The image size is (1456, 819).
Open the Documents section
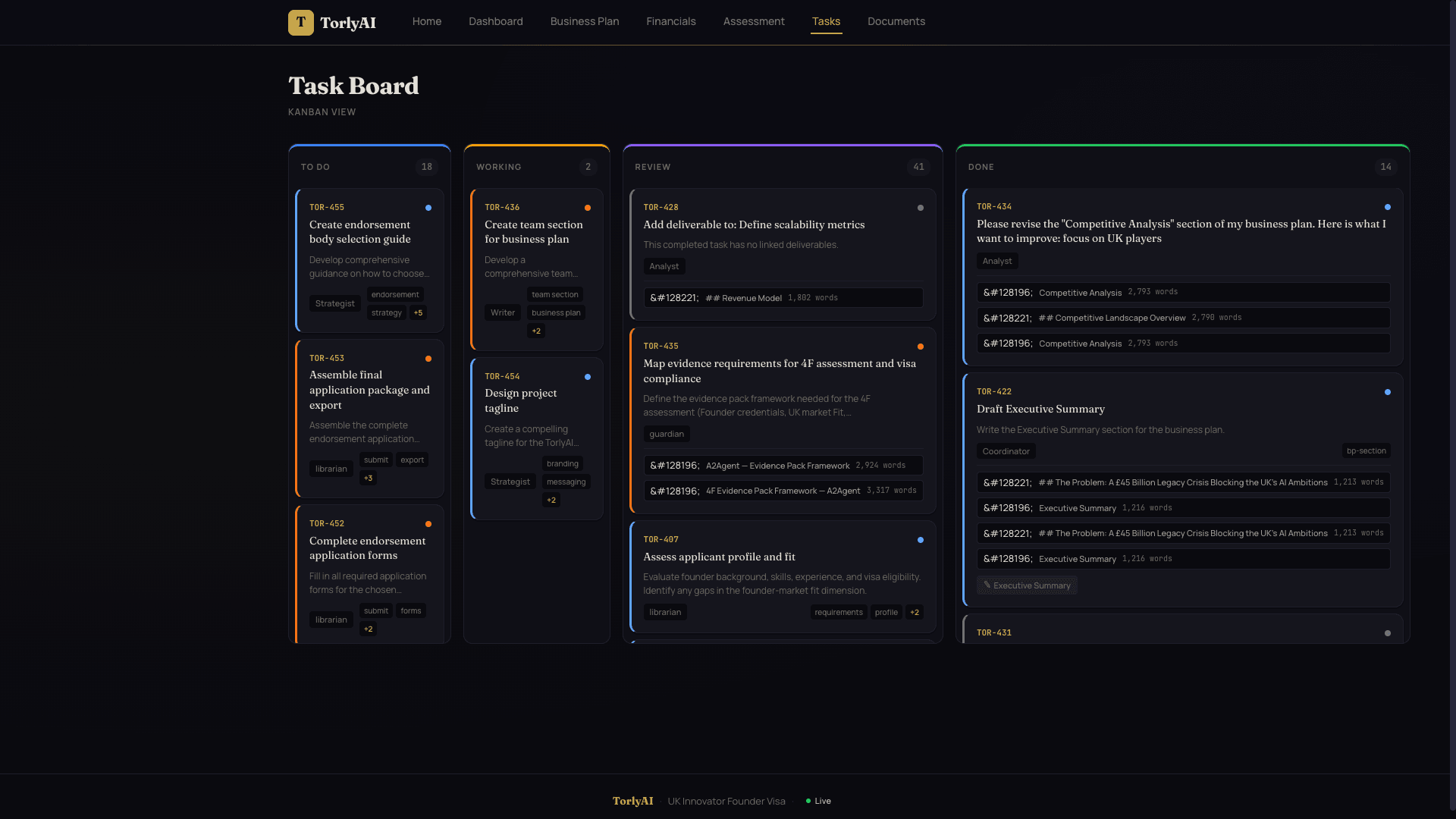(896, 21)
